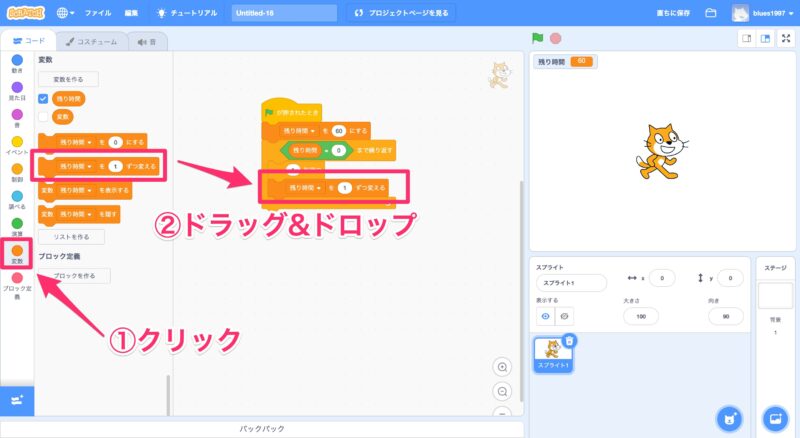Uncheck the 残り時間 variable checkbox
Viewport: 800px width, 438px height.
(x=43, y=99)
